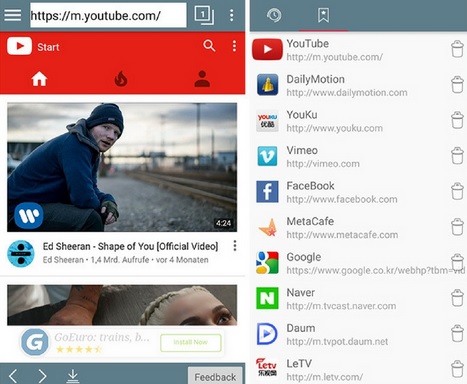Open the YouTube bookmark

[349, 50]
